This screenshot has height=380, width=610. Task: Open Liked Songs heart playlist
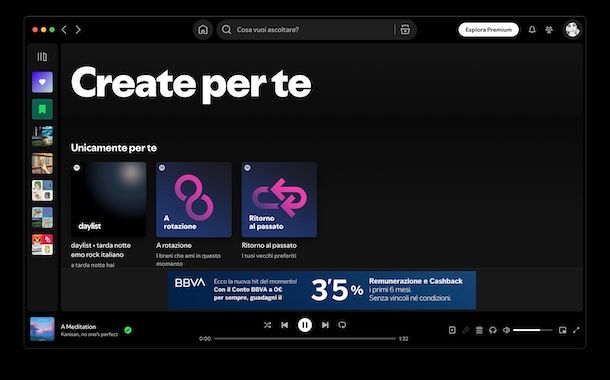tap(42, 82)
